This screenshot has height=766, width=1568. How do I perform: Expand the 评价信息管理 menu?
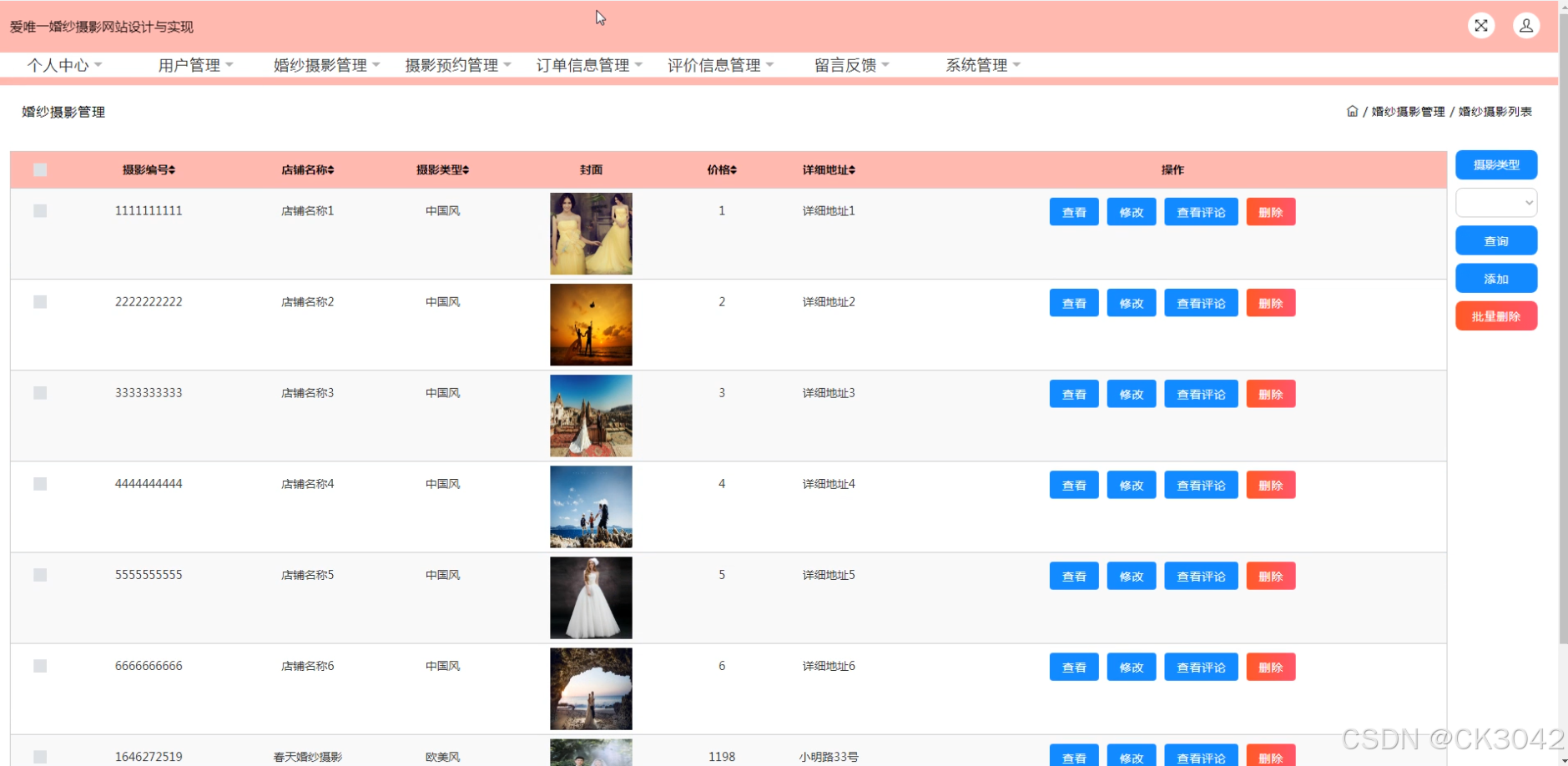pyautogui.click(x=720, y=65)
